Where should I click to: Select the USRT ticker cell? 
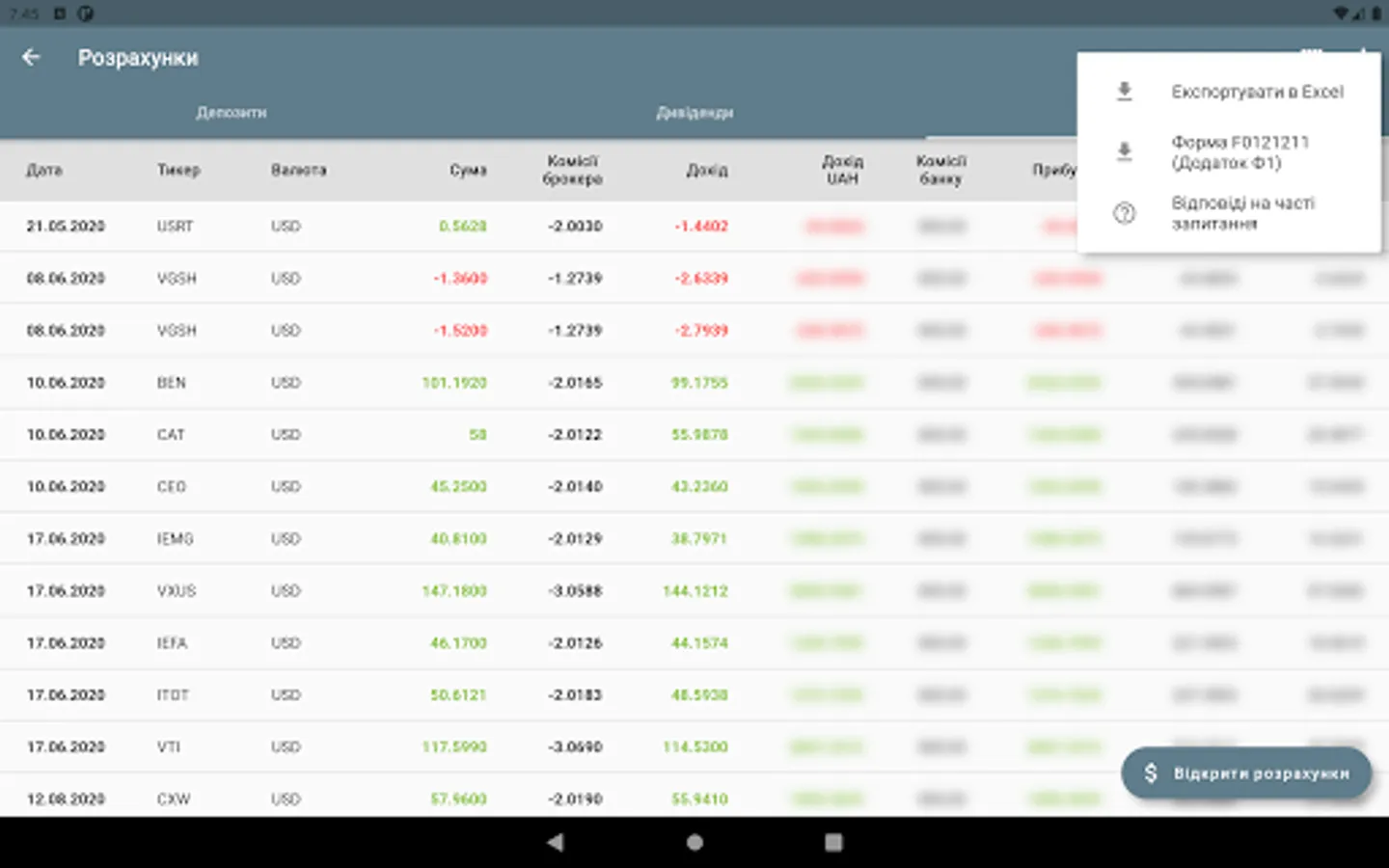176,227
